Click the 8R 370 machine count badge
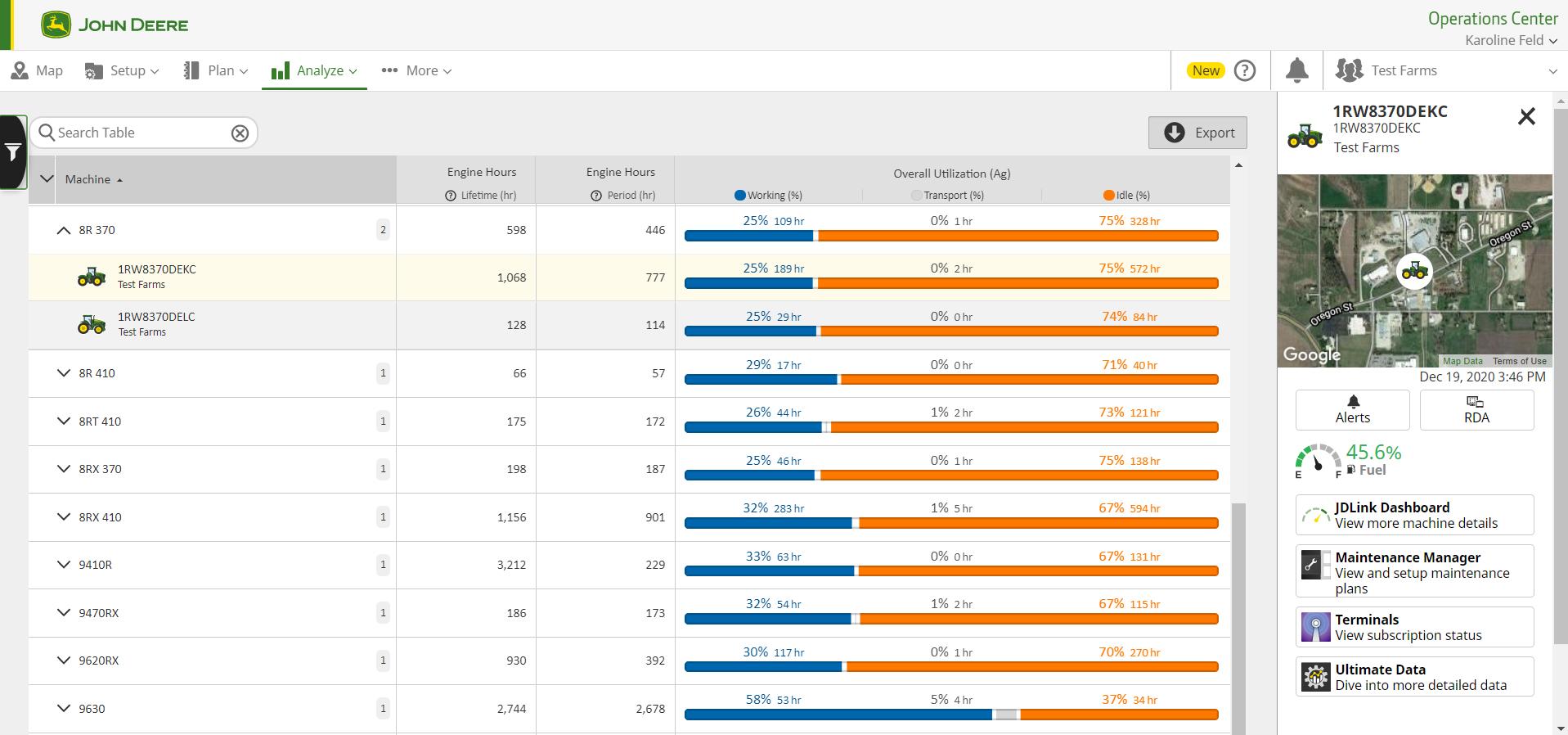1568x735 pixels. tap(383, 230)
